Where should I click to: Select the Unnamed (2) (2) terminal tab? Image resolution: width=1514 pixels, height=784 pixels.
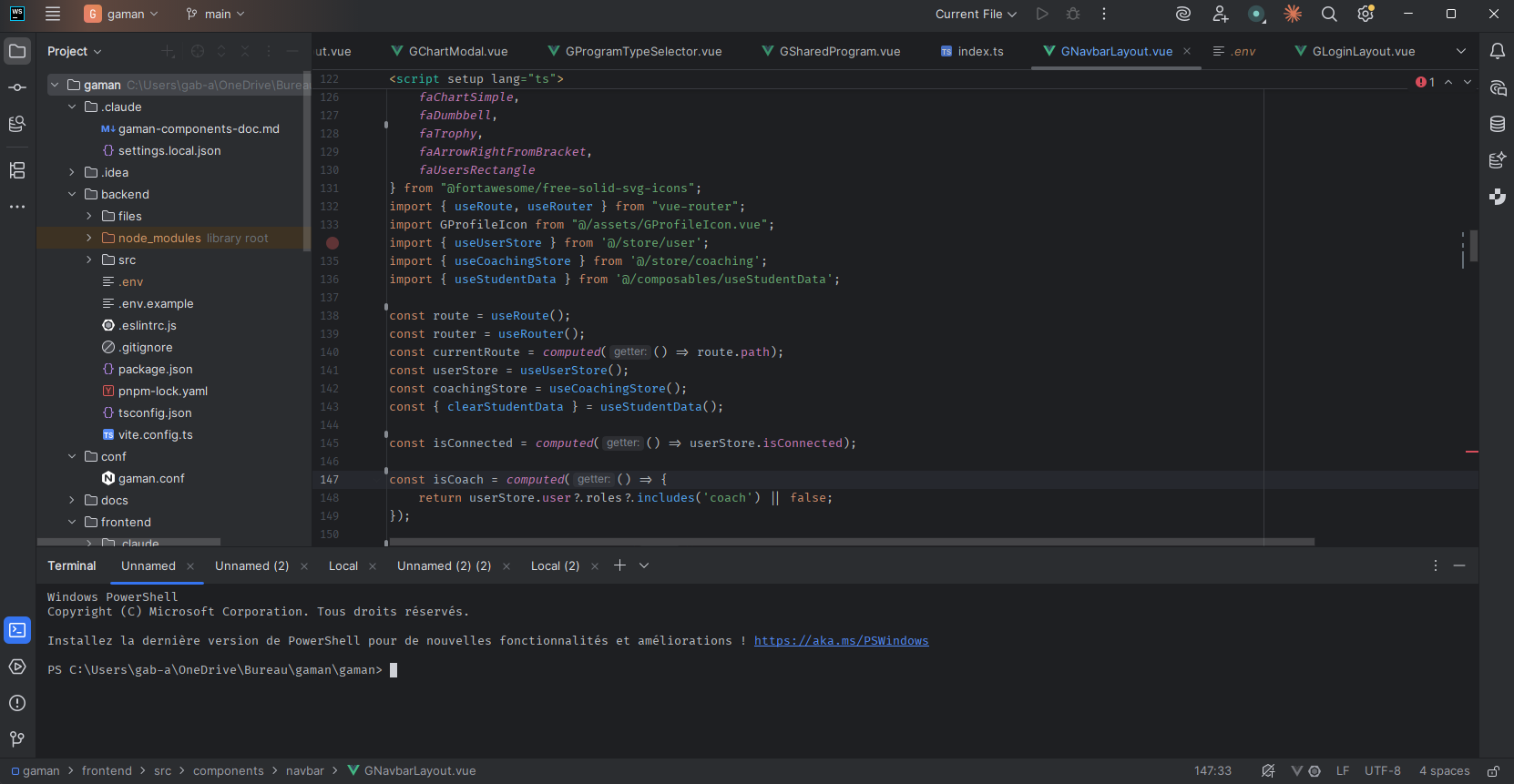point(444,565)
